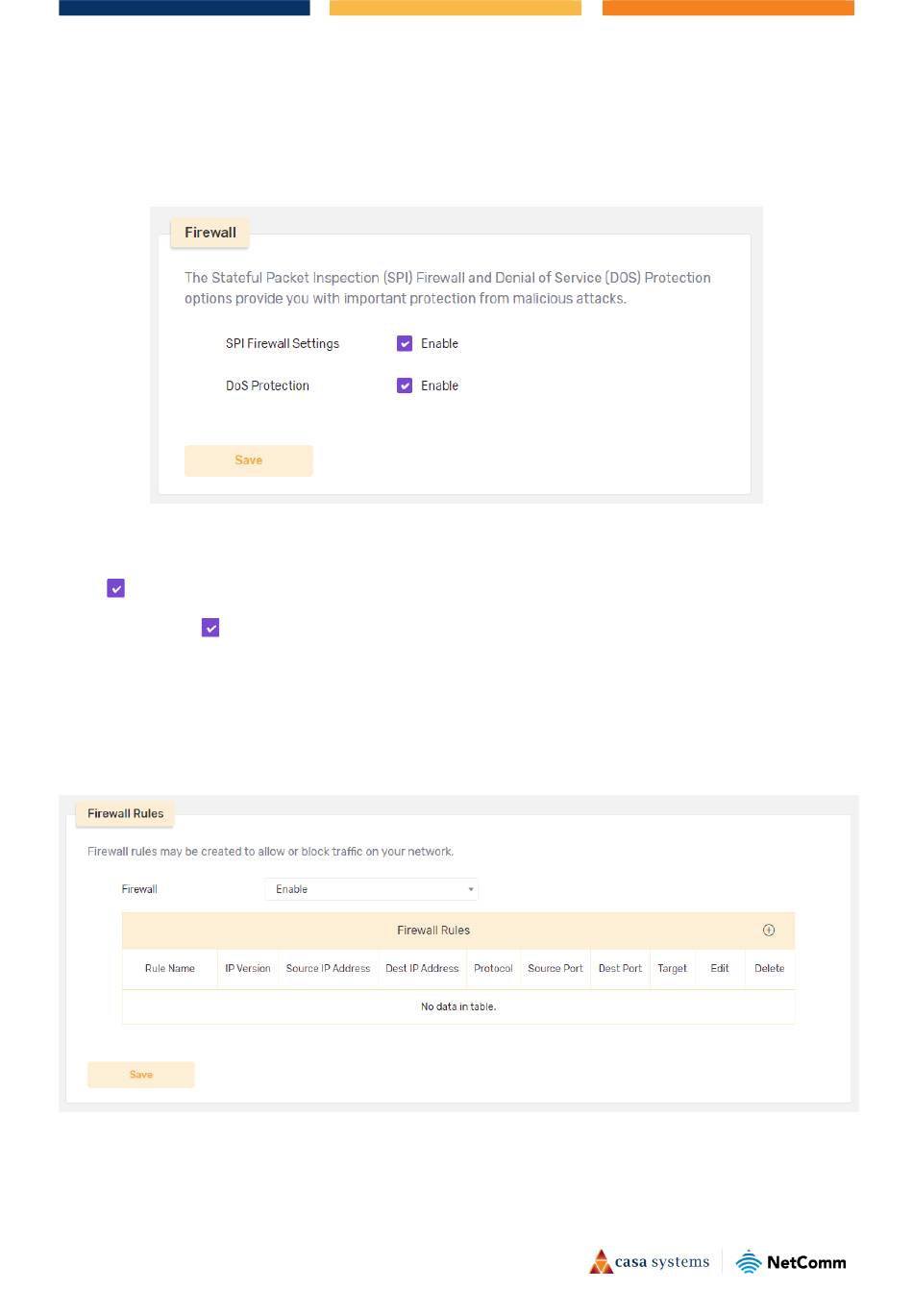The height and width of the screenshot is (1316, 913).
Task: Click the NetComm logo
Action: pos(791,1262)
